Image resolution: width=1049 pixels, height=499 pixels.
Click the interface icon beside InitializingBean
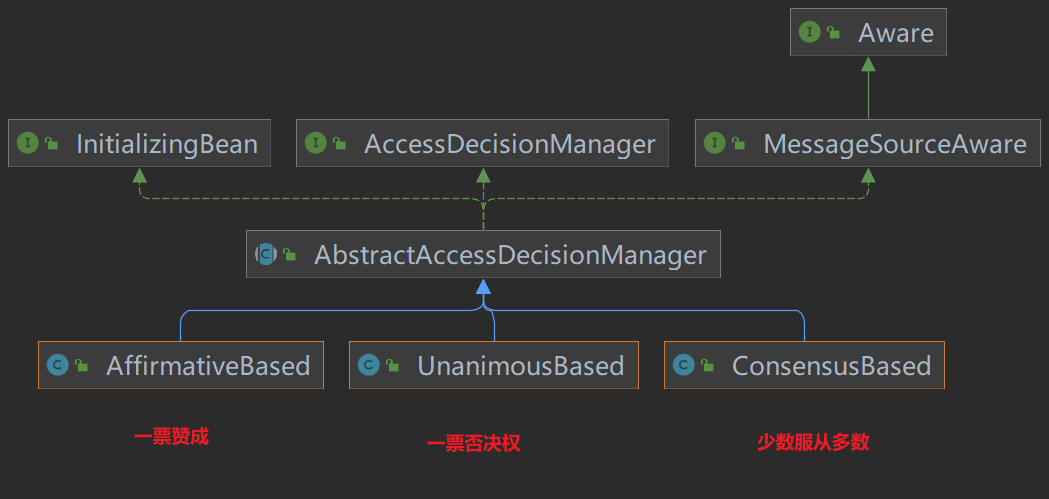point(27,143)
